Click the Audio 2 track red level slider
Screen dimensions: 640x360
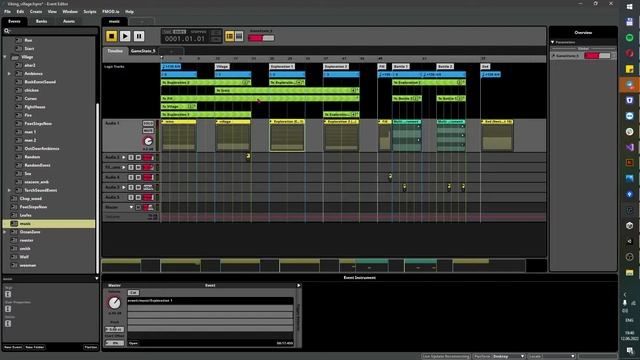(x=148, y=157)
